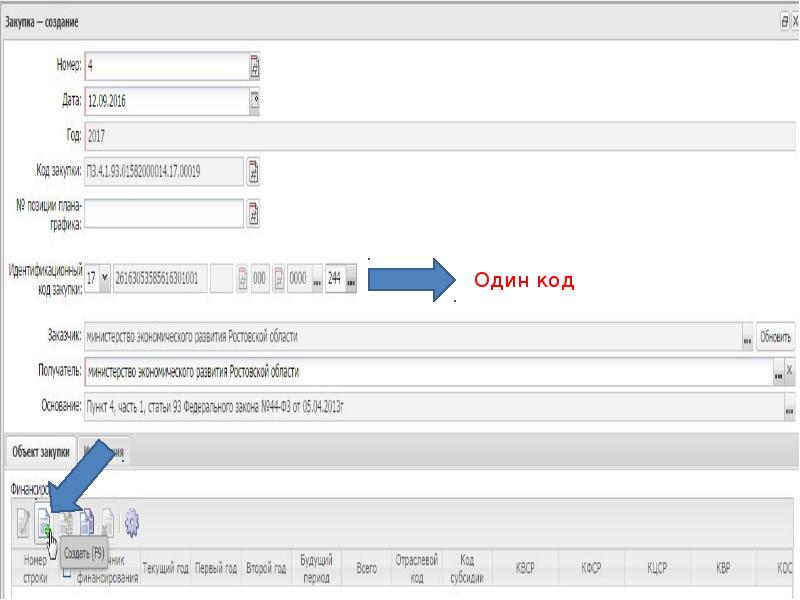Click the Создать (F9) create row icon

(x=44, y=523)
